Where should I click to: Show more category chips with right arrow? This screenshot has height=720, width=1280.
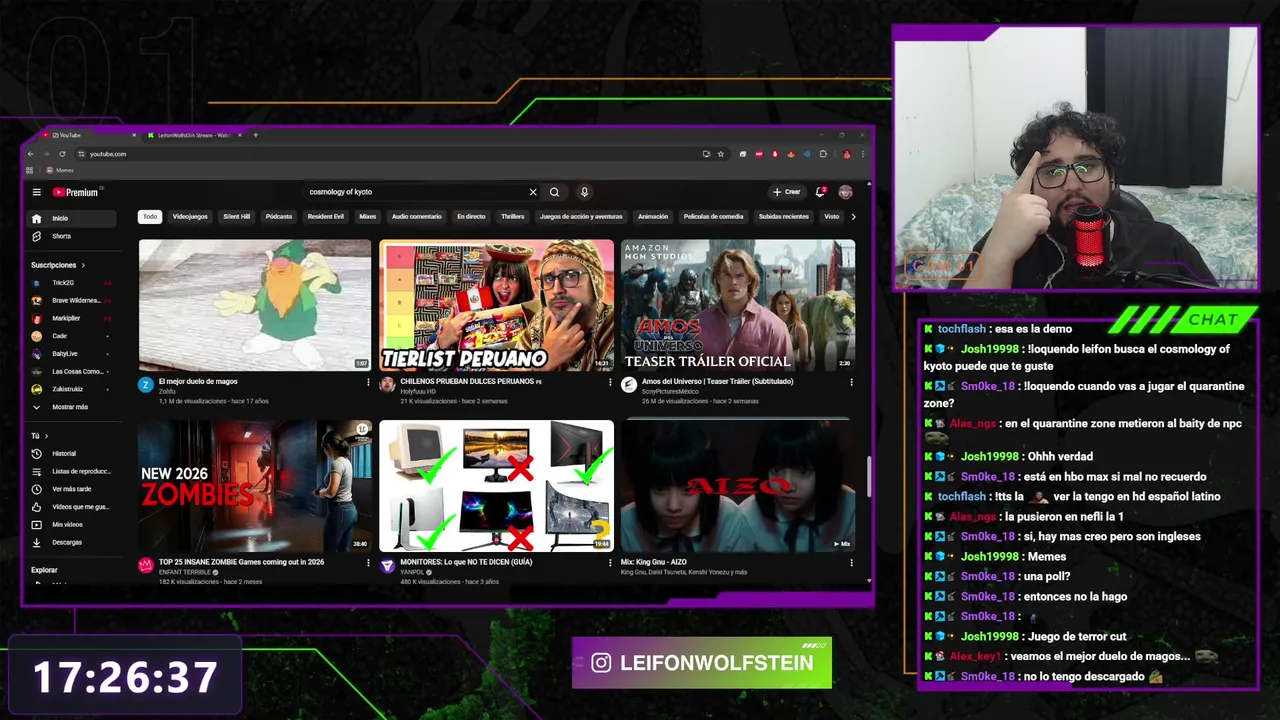(x=853, y=216)
